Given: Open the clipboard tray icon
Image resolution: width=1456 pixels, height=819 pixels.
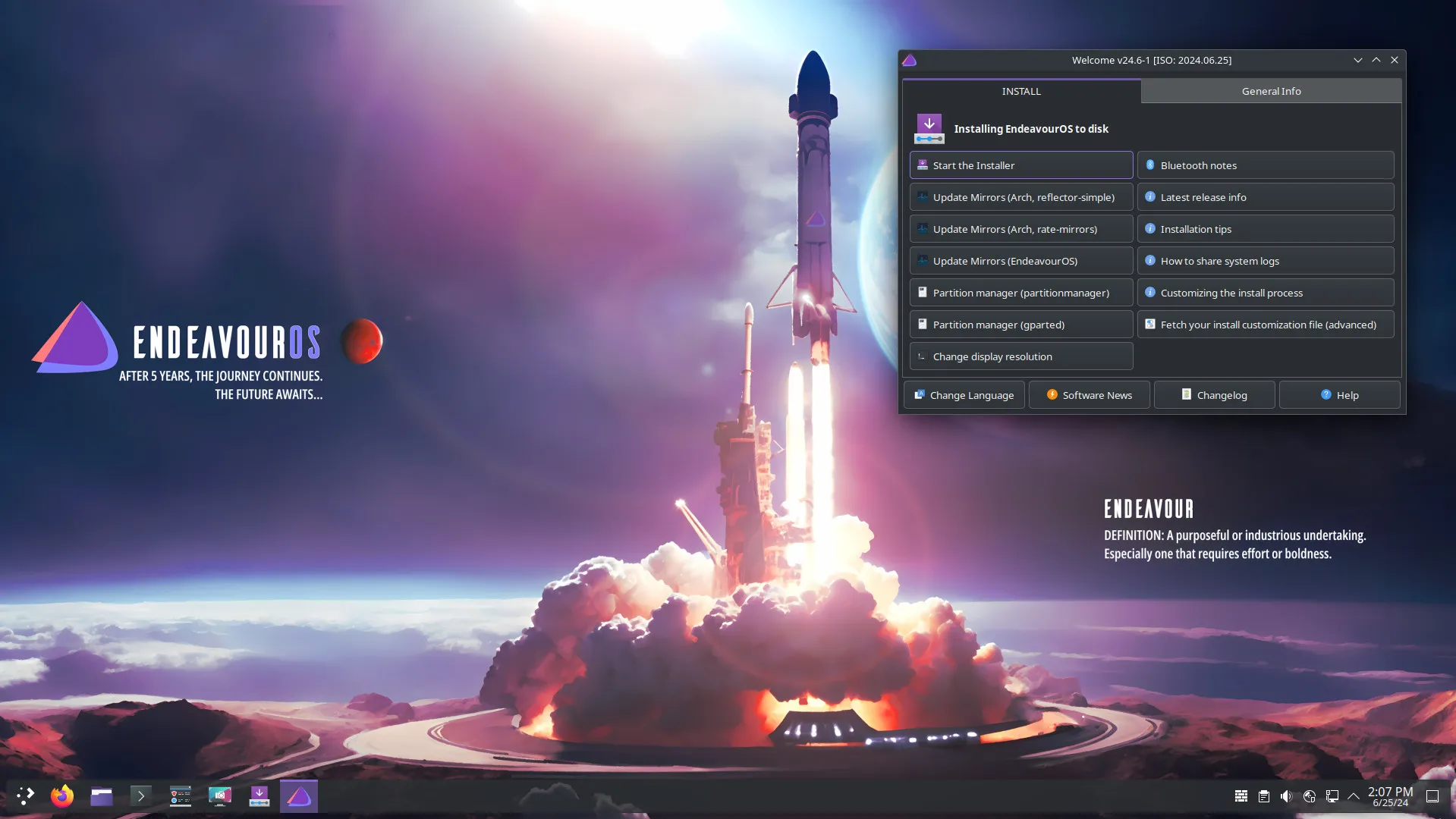Looking at the screenshot, I should (x=1264, y=796).
